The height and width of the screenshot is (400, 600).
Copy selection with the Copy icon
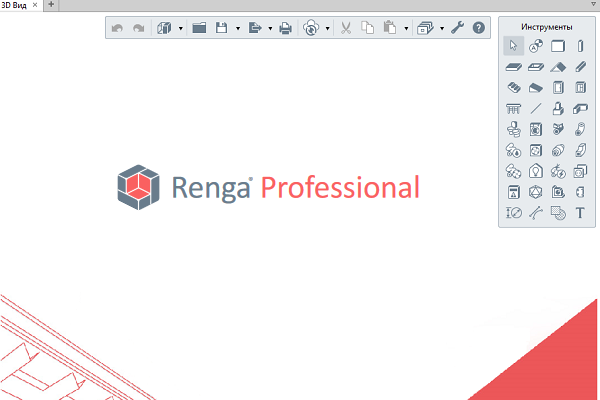(x=368, y=28)
